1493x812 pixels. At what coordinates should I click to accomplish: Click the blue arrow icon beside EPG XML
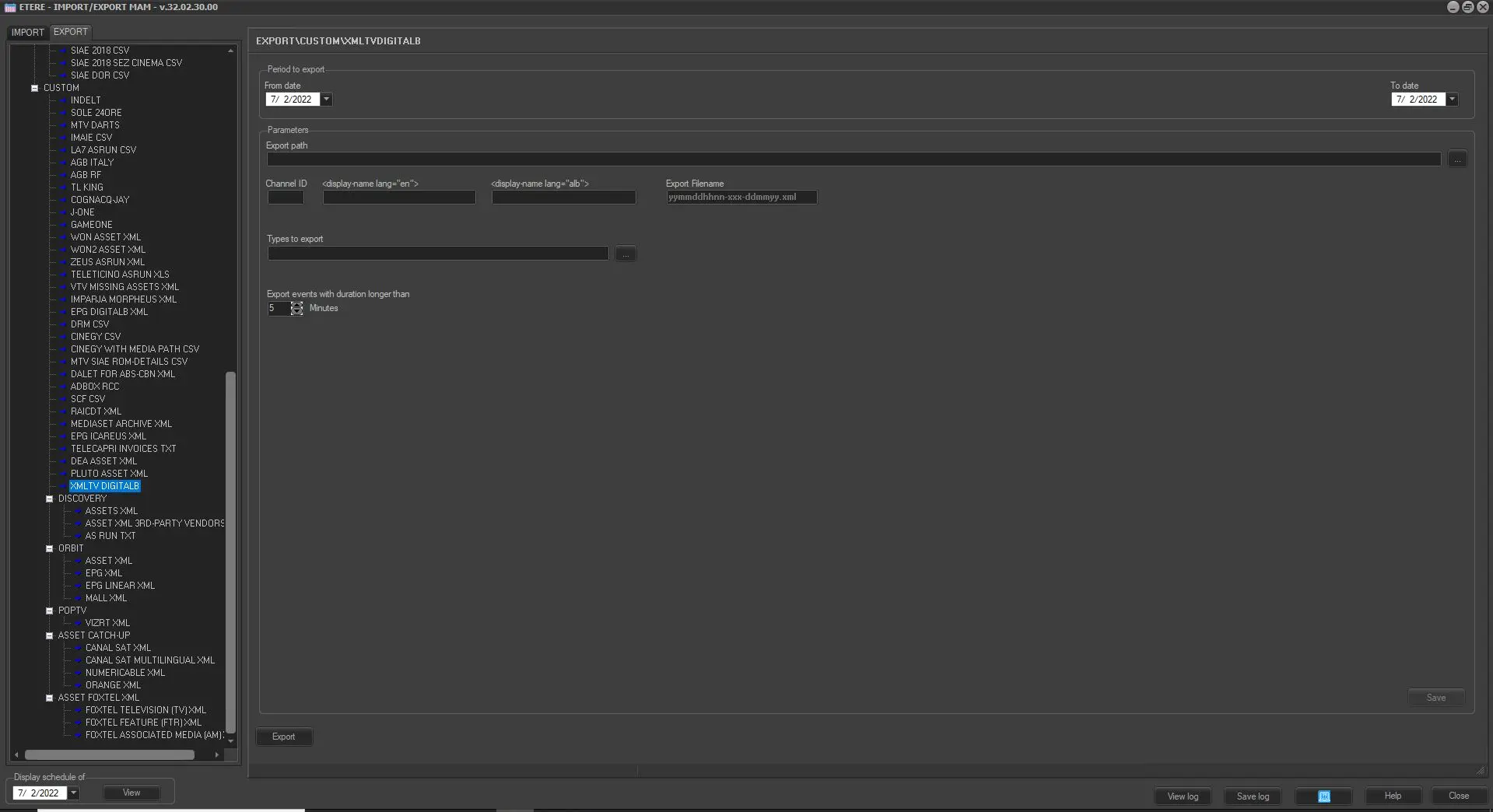[x=78, y=573]
